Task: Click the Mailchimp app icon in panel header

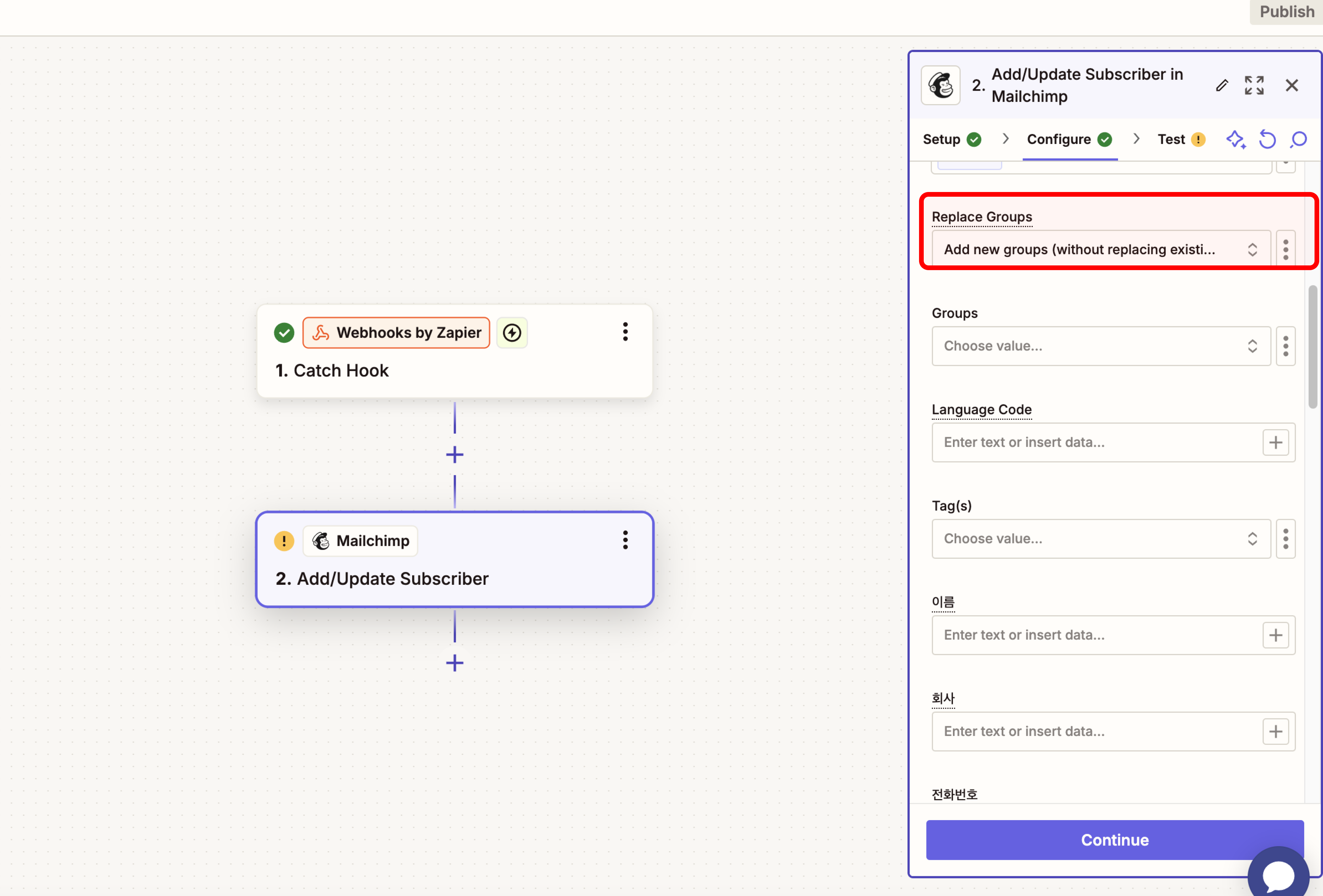Action: click(941, 85)
